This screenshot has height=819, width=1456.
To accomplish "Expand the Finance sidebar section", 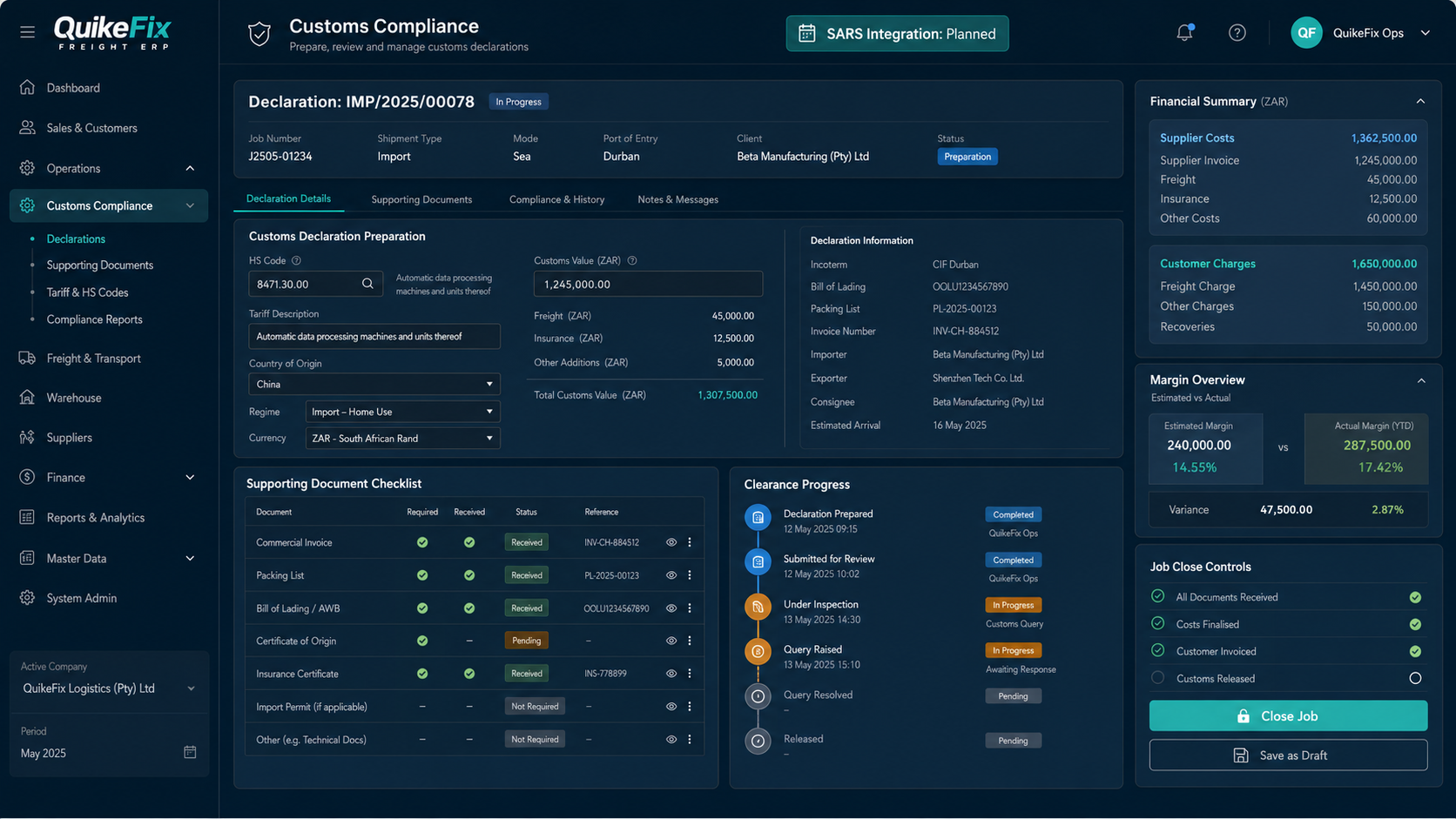I will click(190, 477).
